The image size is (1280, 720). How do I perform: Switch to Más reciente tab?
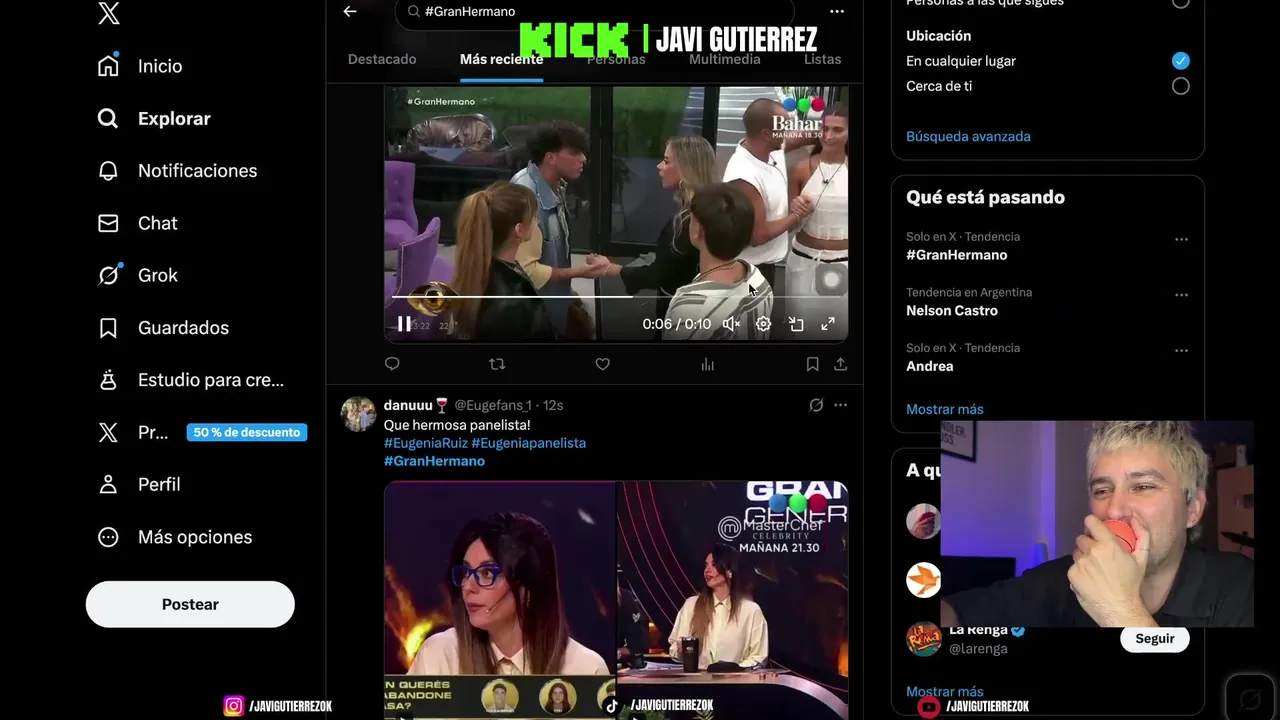[x=501, y=59]
